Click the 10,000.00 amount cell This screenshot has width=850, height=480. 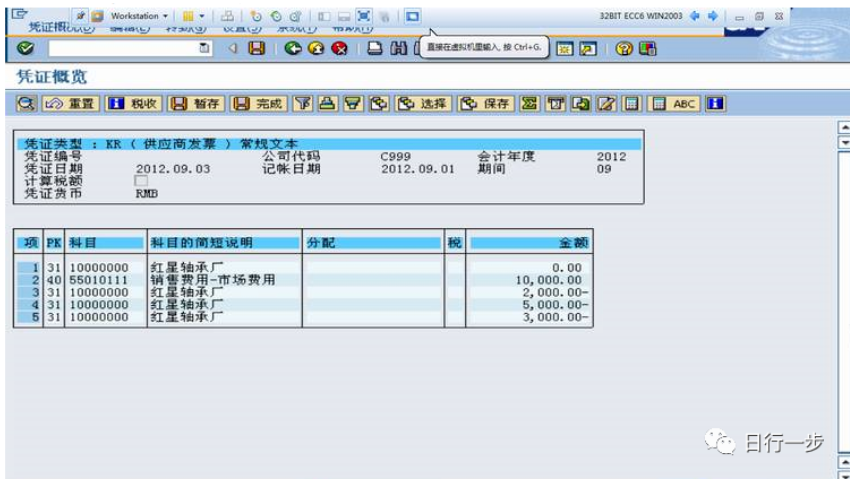click(x=548, y=280)
